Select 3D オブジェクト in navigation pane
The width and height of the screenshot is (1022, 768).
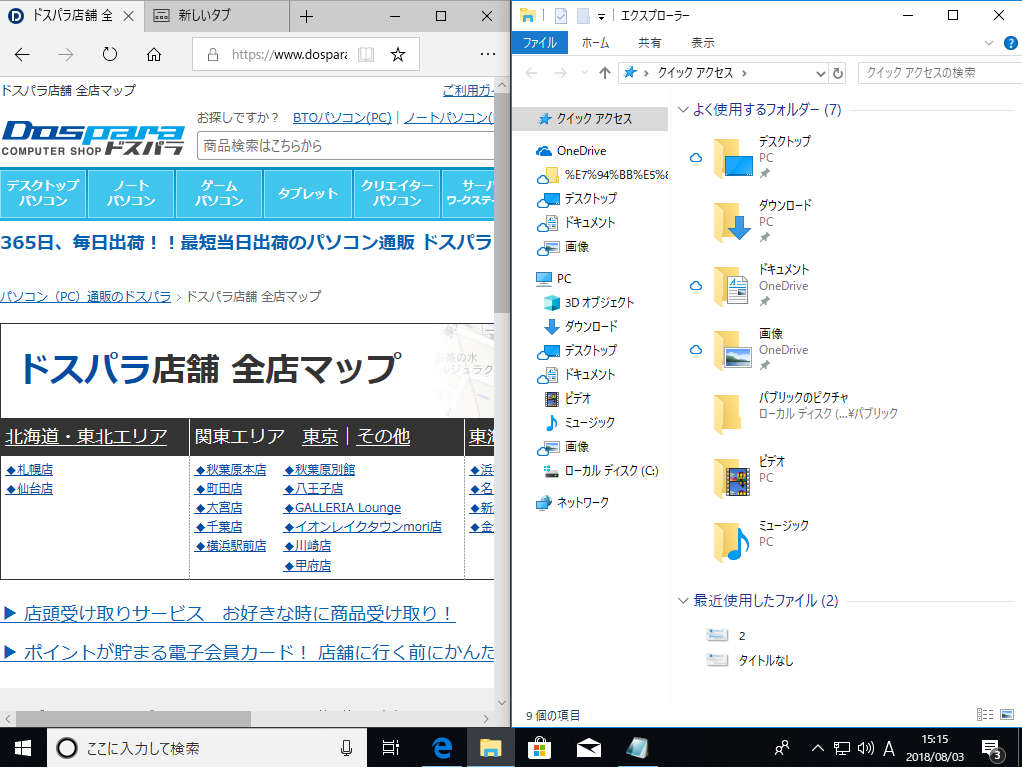(x=589, y=303)
